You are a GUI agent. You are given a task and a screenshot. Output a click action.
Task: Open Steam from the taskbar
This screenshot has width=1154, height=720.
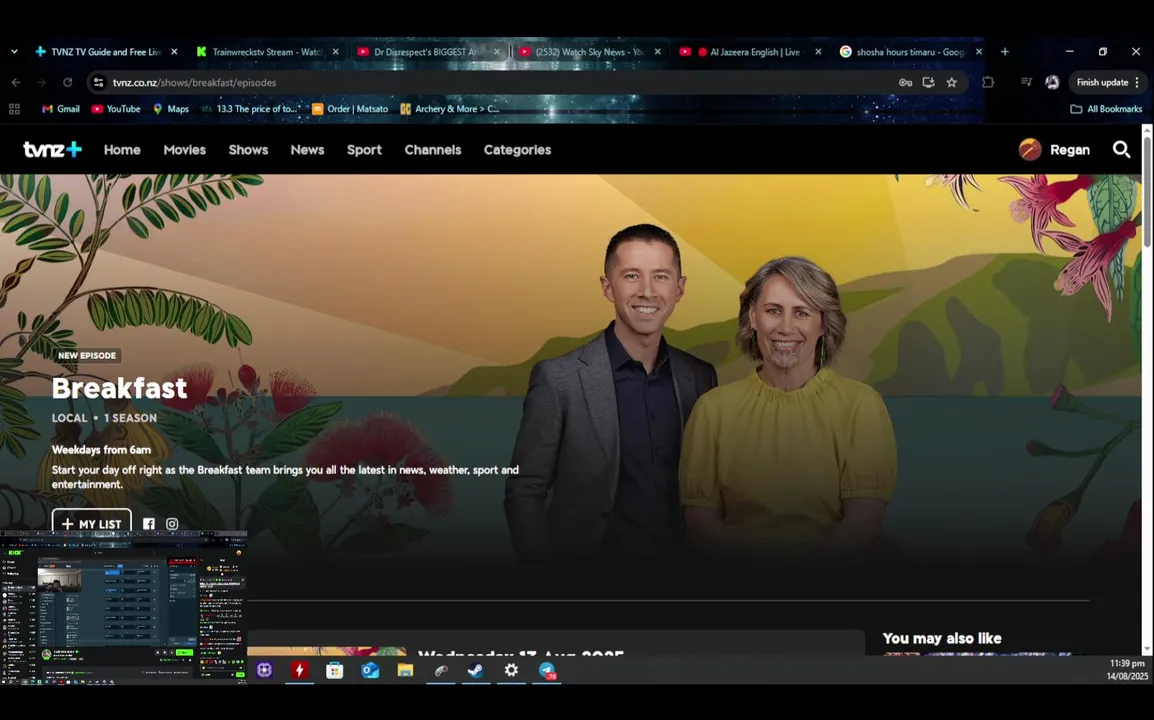pos(476,670)
